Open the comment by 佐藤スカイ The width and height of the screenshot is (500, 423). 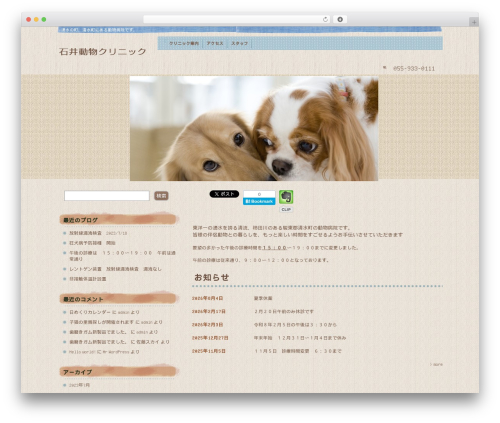(119, 342)
